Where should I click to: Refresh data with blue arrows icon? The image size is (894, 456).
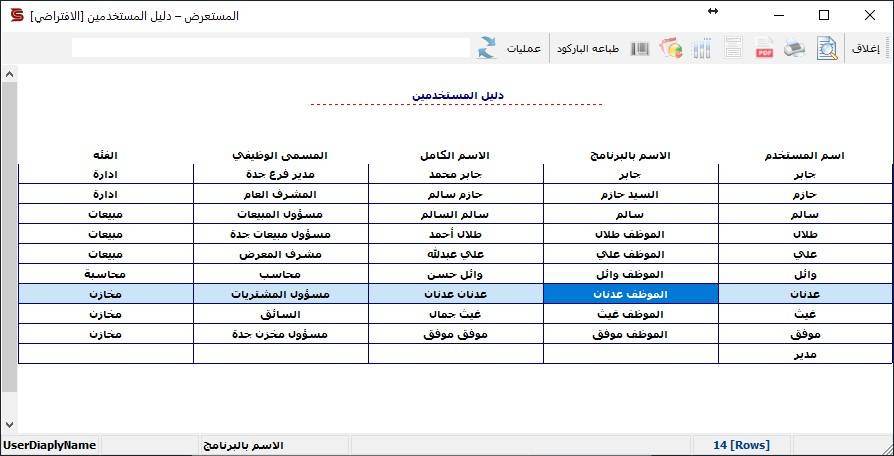487,48
